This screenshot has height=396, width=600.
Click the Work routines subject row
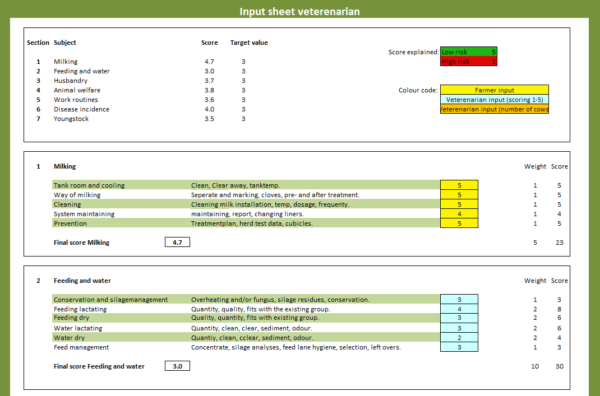(x=76, y=99)
